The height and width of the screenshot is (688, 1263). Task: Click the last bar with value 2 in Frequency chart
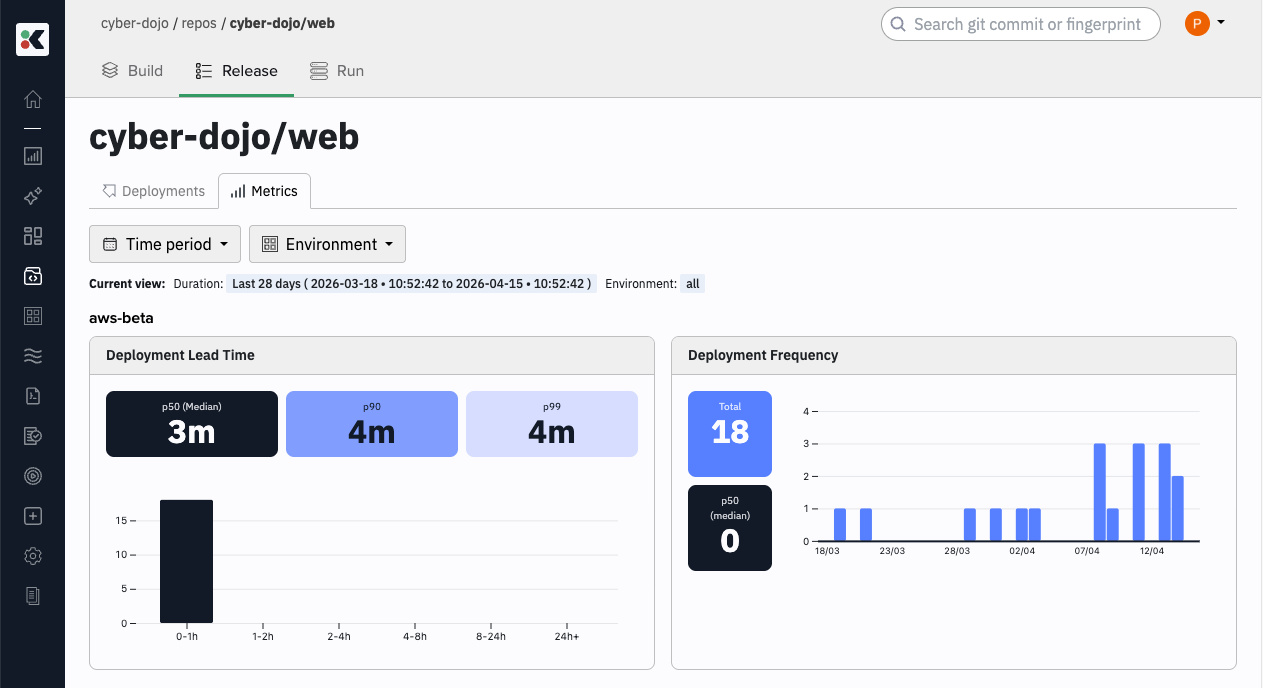click(1178, 509)
